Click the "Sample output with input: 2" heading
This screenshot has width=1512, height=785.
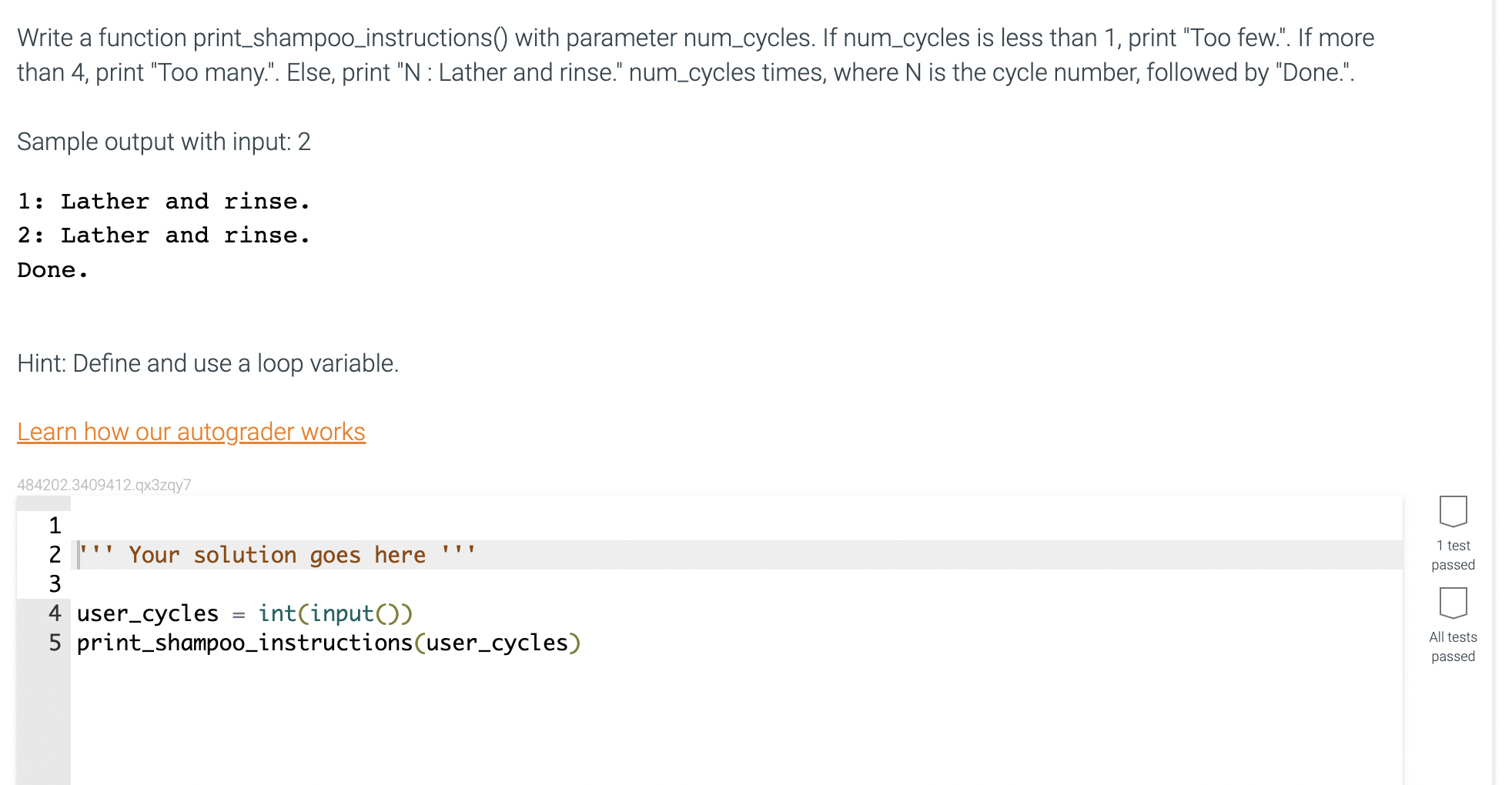pyautogui.click(x=163, y=142)
